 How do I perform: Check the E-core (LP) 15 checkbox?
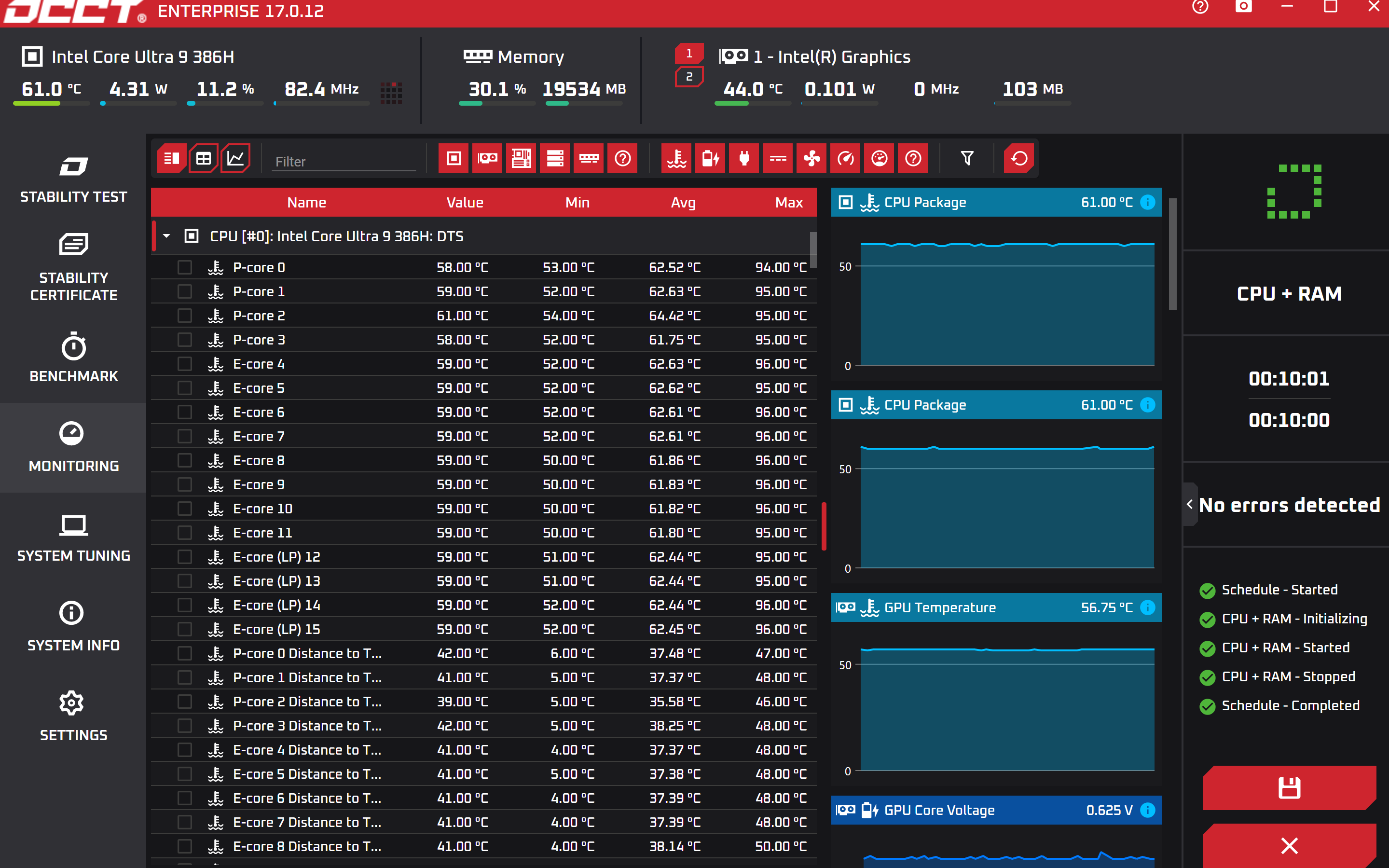pyautogui.click(x=184, y=629)
